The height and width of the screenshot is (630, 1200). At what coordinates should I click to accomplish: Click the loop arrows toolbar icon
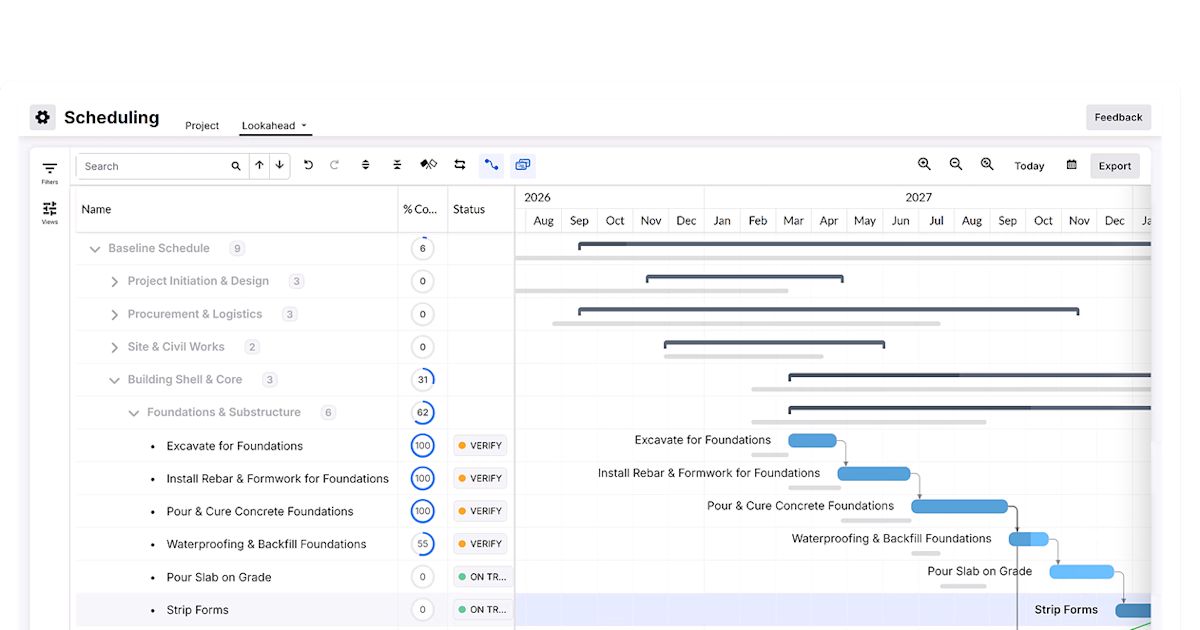(x=460, y=165)
